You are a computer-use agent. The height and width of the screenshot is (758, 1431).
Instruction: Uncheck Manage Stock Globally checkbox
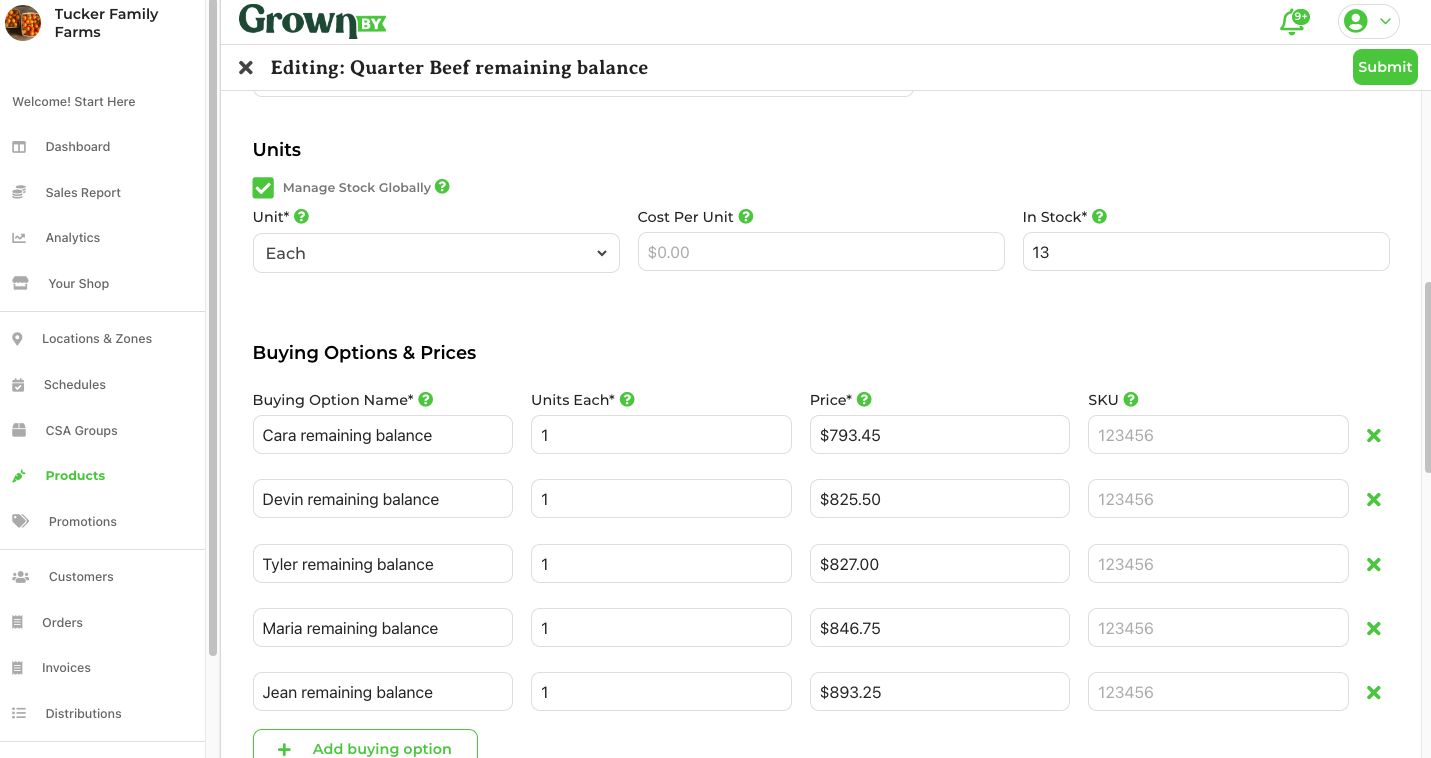(263, 187)
